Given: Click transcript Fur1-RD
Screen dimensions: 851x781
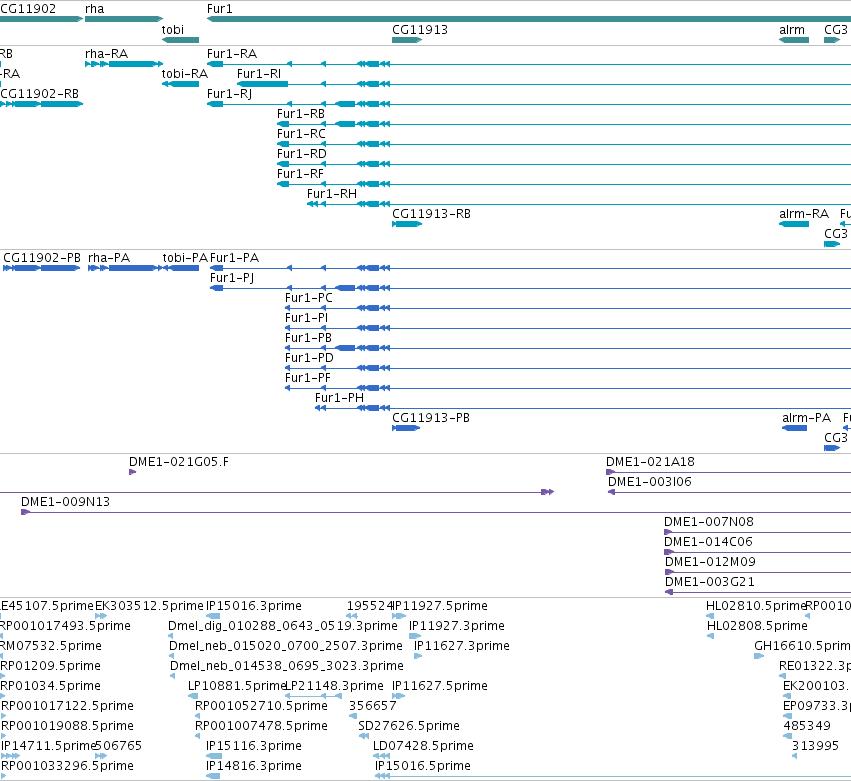Looking at the screenshot, I should (x=302, y=154).
